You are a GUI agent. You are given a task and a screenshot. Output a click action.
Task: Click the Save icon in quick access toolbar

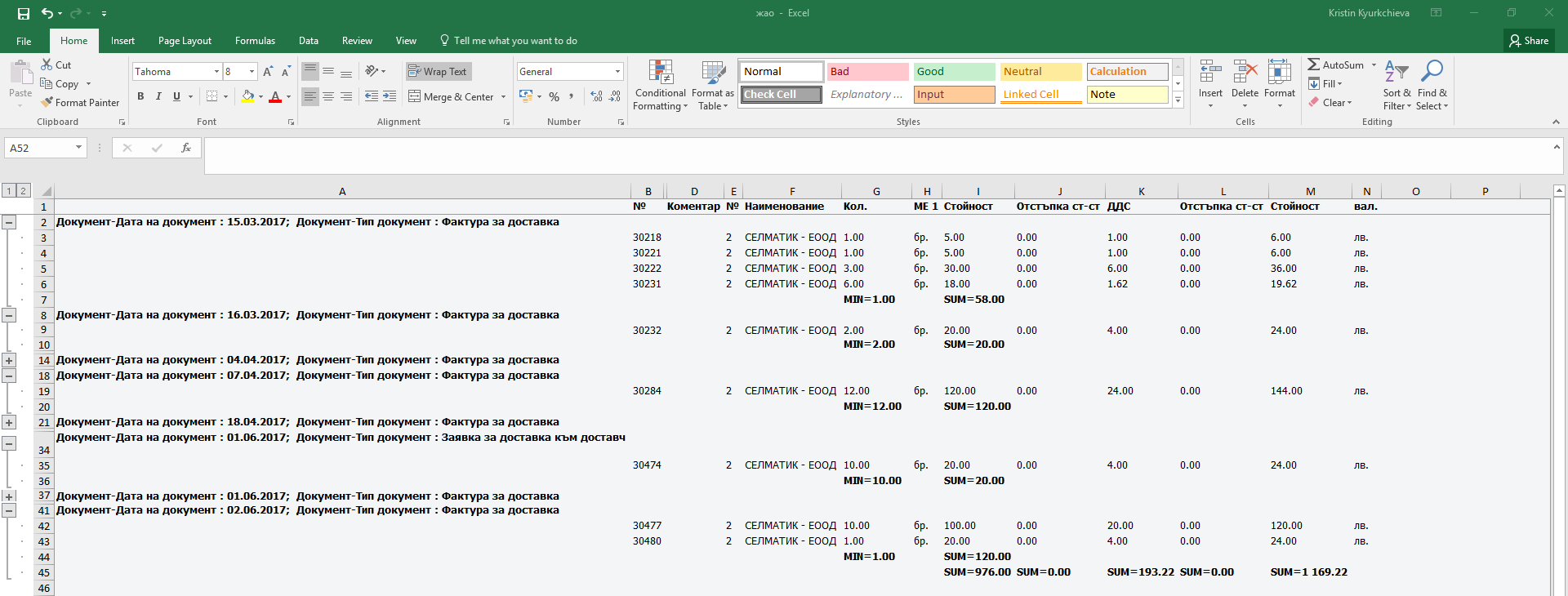point(23,13)
